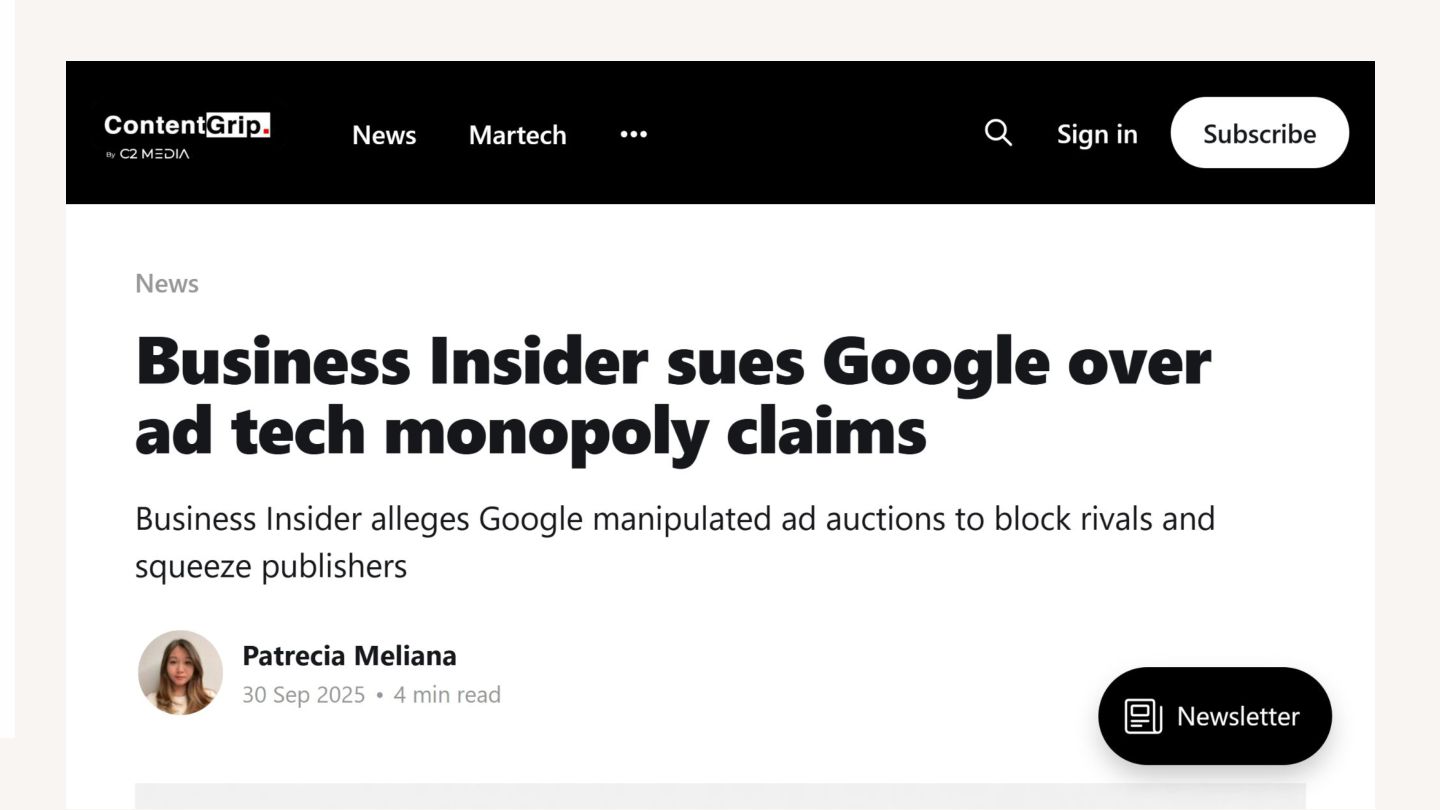Click the red dot in ContentGrip logo

pos(266,133)
